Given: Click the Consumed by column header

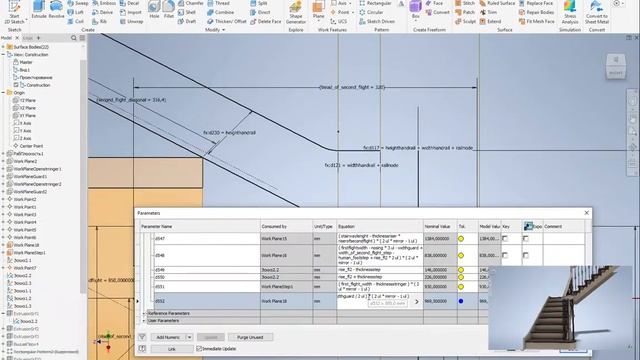Looking at the screenshot, I should coord(286,226).
